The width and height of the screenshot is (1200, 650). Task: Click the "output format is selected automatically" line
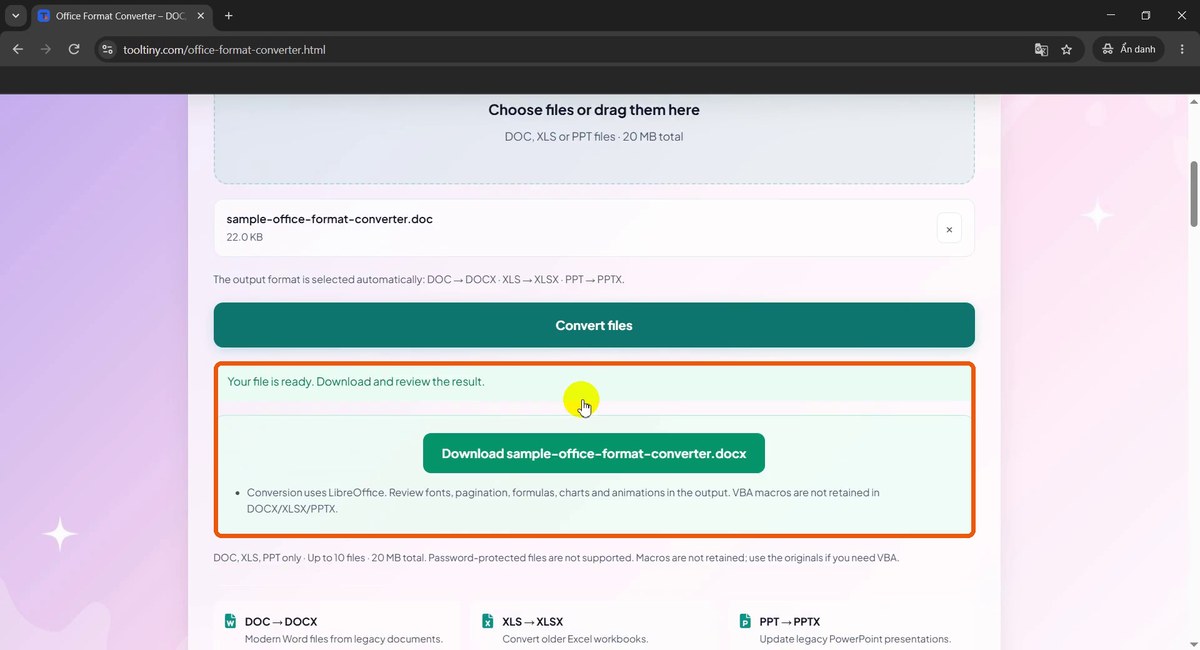click(419, 280)
